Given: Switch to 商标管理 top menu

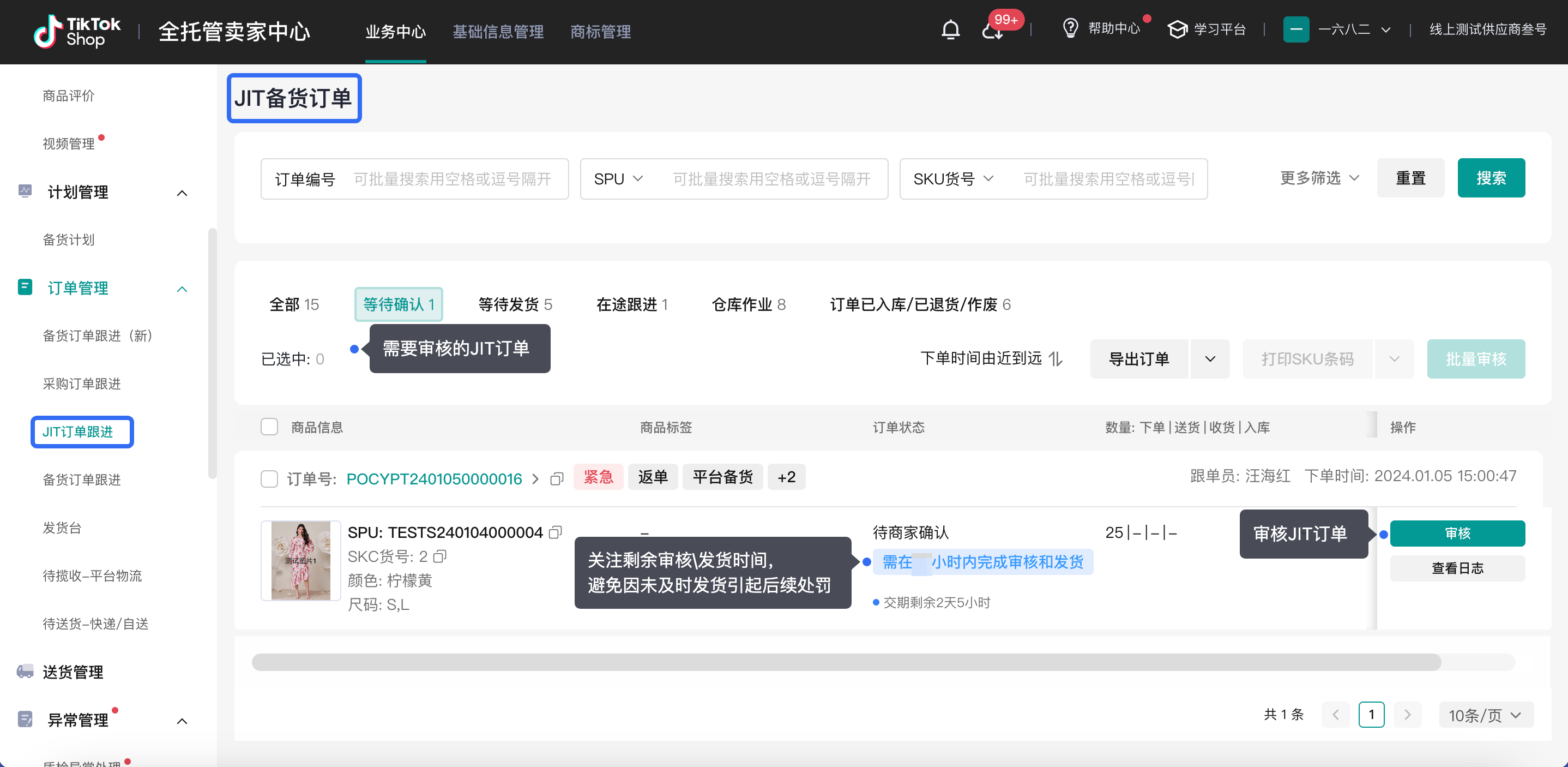Looking at the screenshot, I should (600, 32).
